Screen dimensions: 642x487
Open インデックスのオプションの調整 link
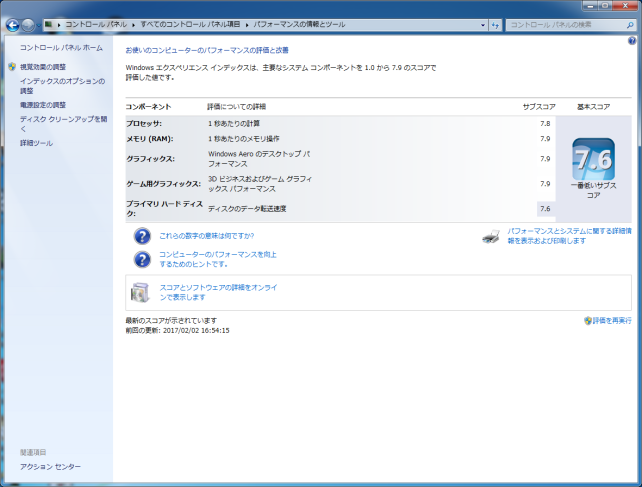[x=62, y=86]
